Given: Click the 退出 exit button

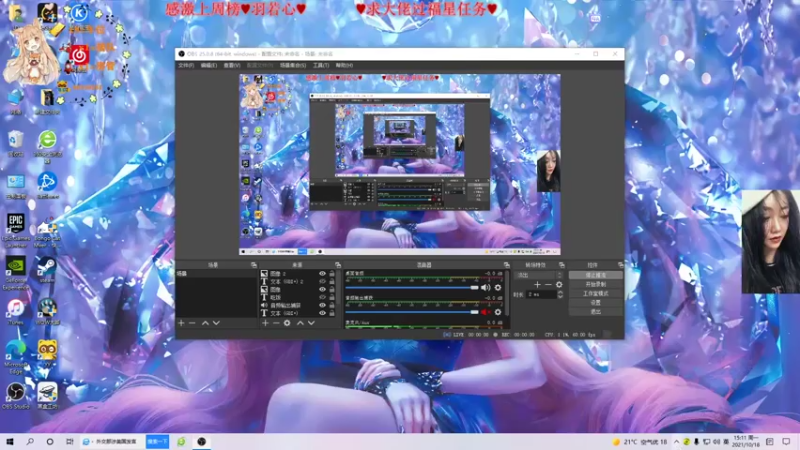Looking at the screenshot, I should pyautogui.click(x=595, y=312).
